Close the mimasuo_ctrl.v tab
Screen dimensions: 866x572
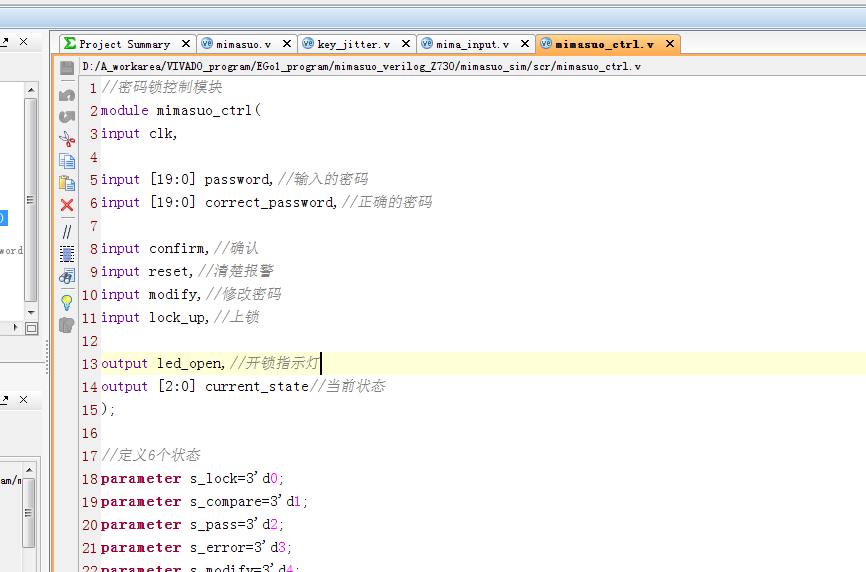(668, 44)
